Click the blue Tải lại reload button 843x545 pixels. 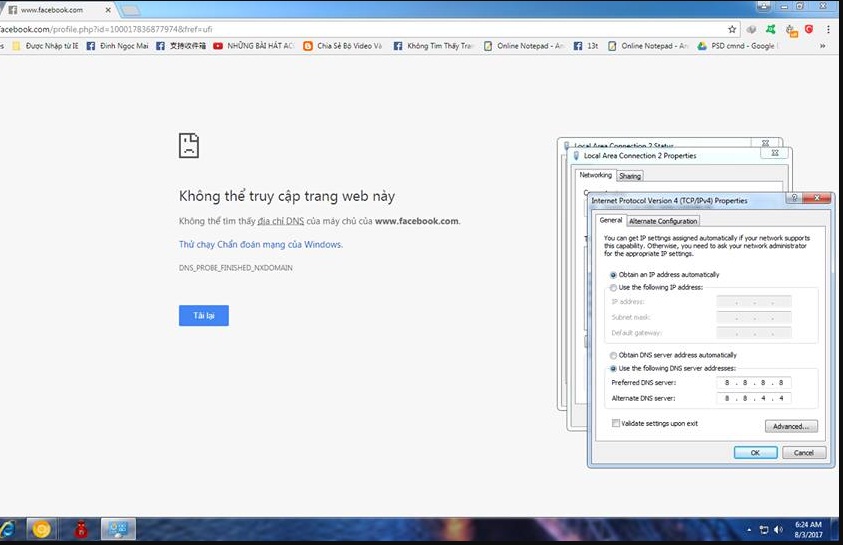pos(204,315)
